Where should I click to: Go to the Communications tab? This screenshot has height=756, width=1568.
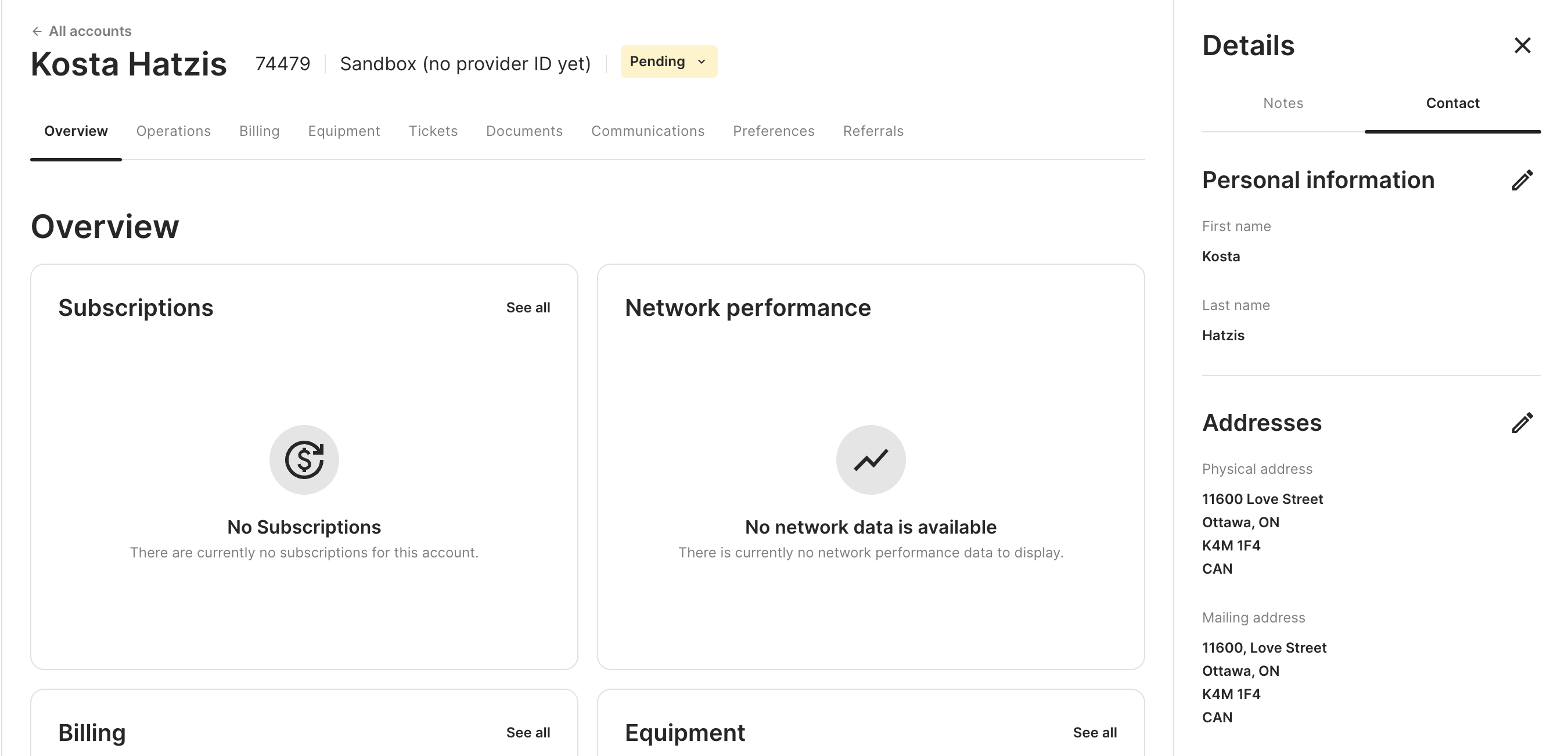(x=648, y=131)
